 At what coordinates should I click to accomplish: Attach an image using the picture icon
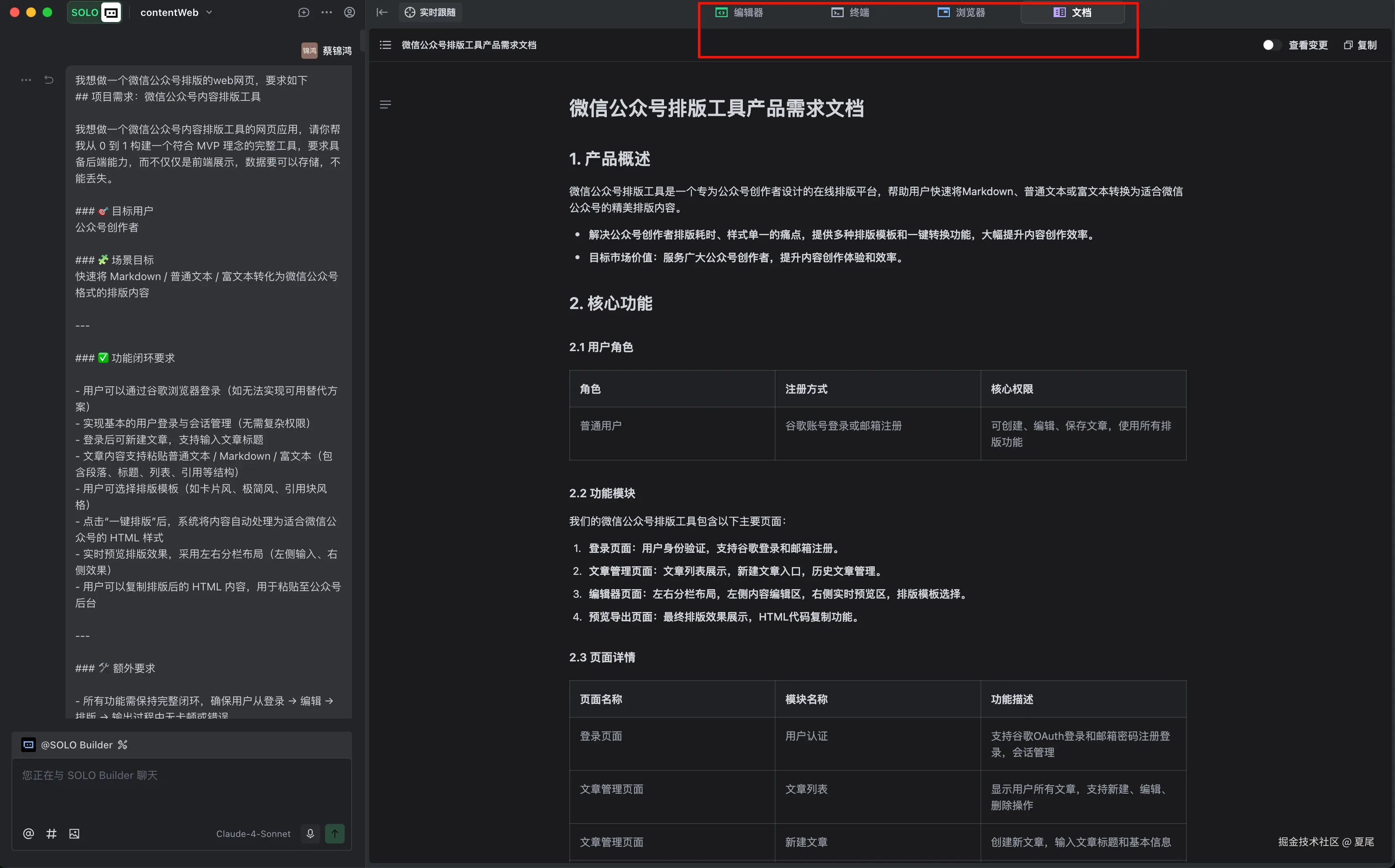74,834
